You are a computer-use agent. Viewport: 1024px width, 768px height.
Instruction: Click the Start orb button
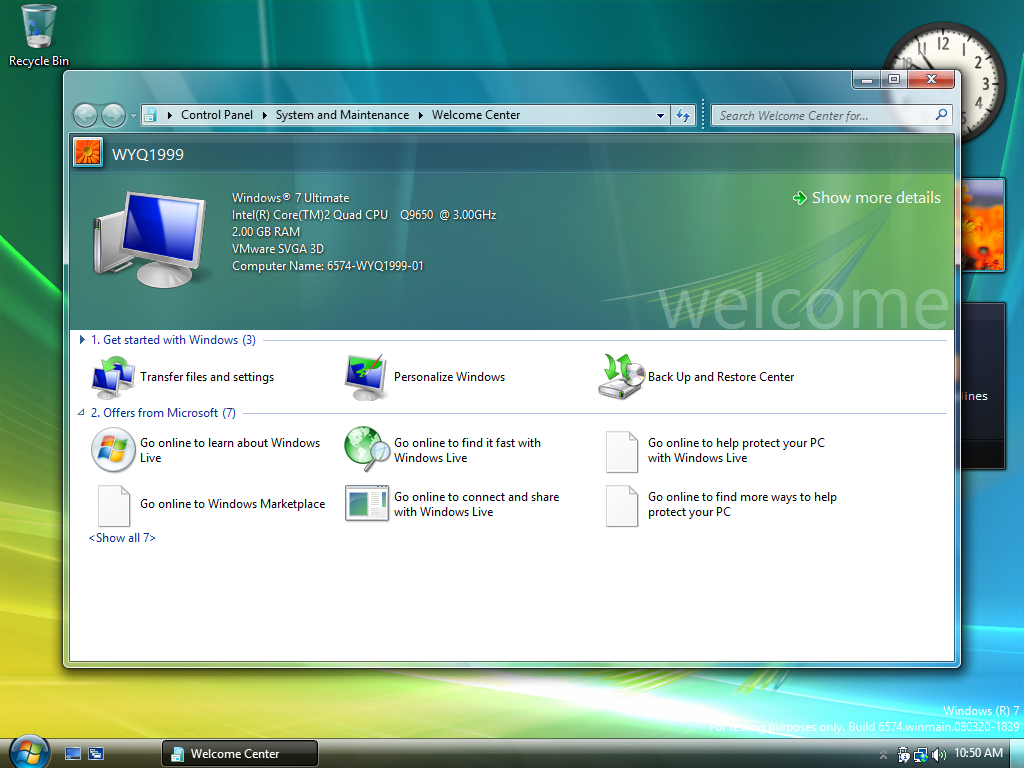[x=28, y=752]
